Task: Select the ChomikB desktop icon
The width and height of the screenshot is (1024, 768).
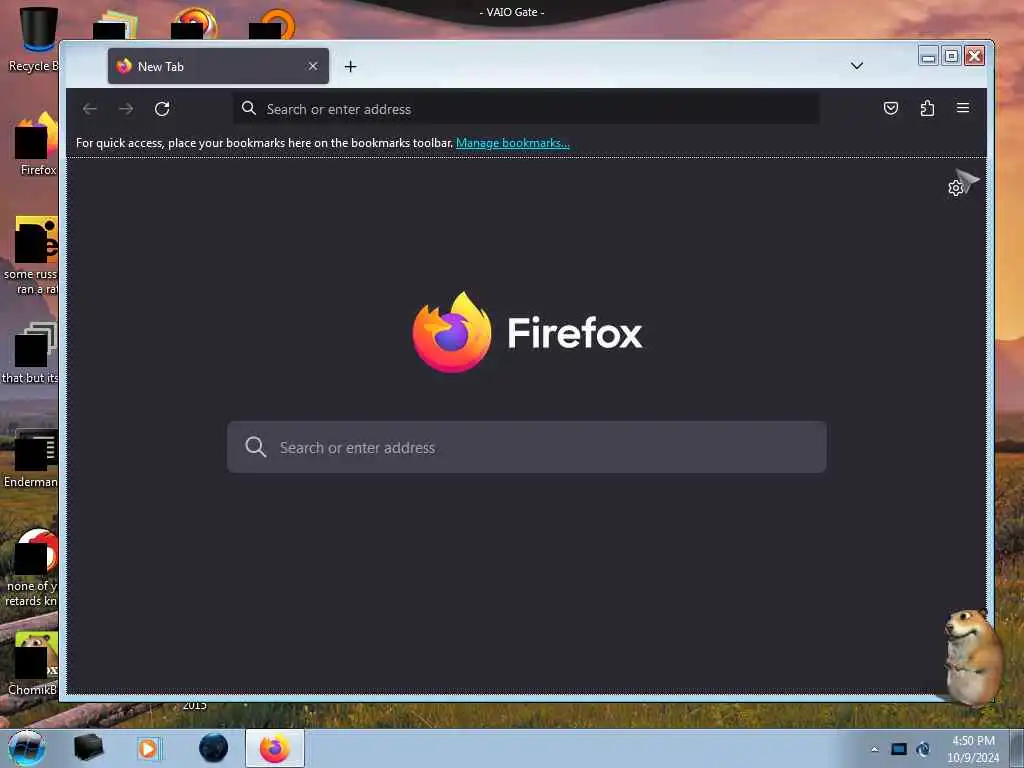Action: [33, 663]
